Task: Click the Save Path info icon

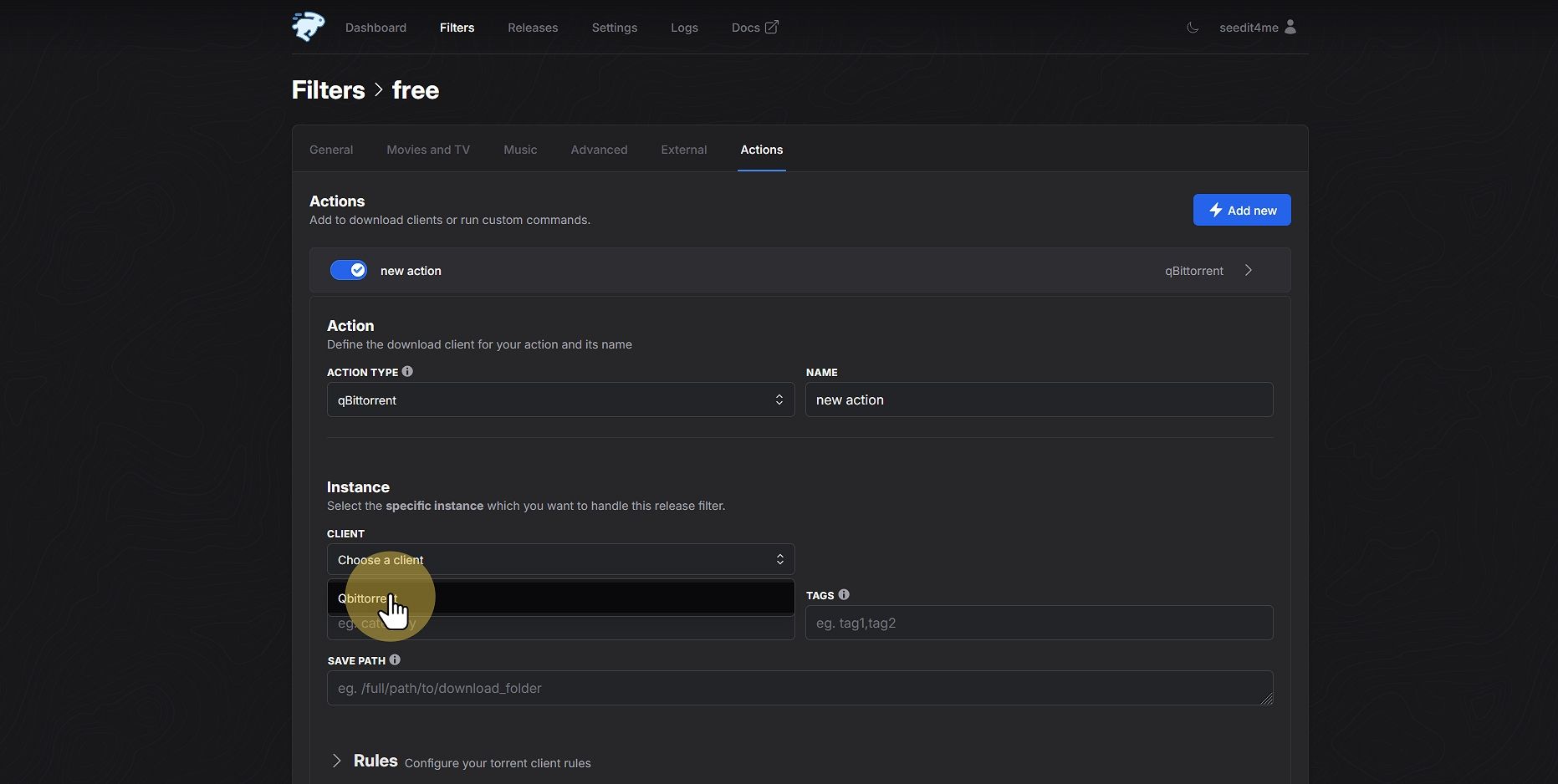Action: (x=395, y=659)
